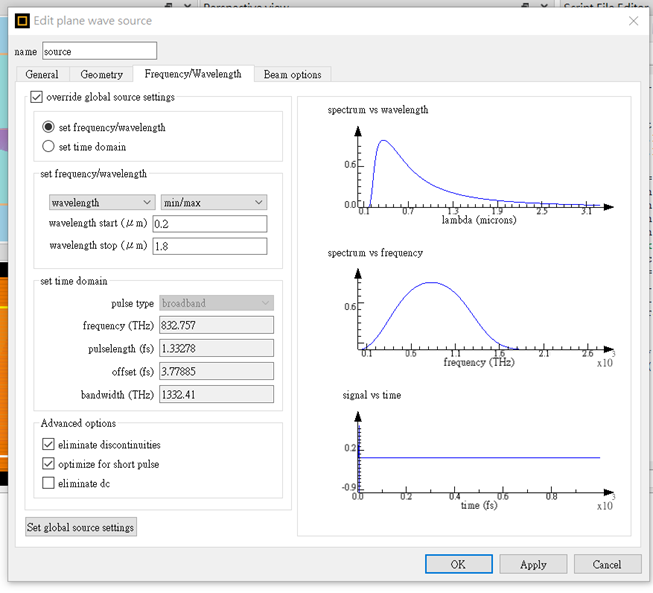Cancel the source edit dialog
This screenshot has width=653, height=593.
tap(607, 564)
